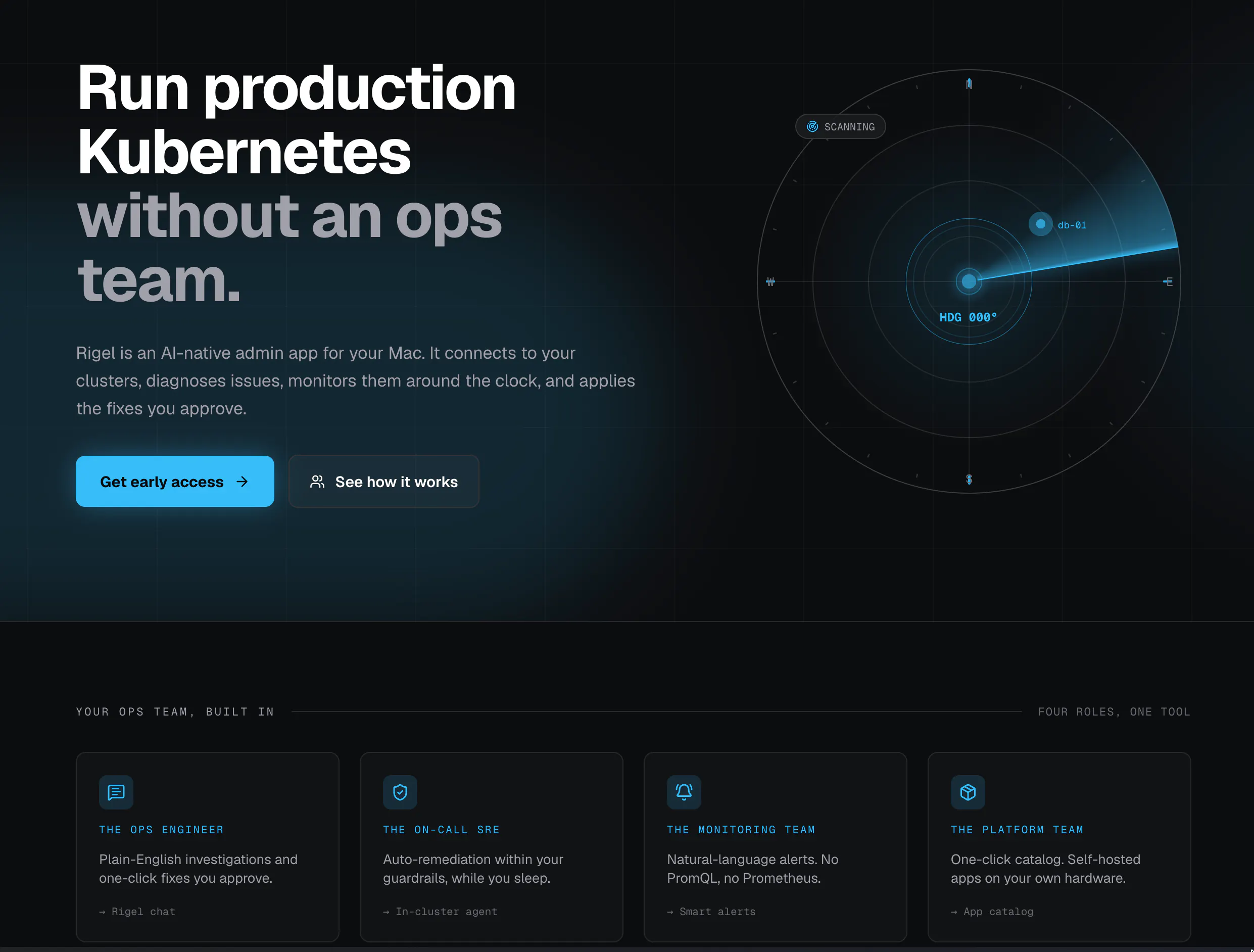Click the shield icon on On-Call SRE card

(400, 792)
